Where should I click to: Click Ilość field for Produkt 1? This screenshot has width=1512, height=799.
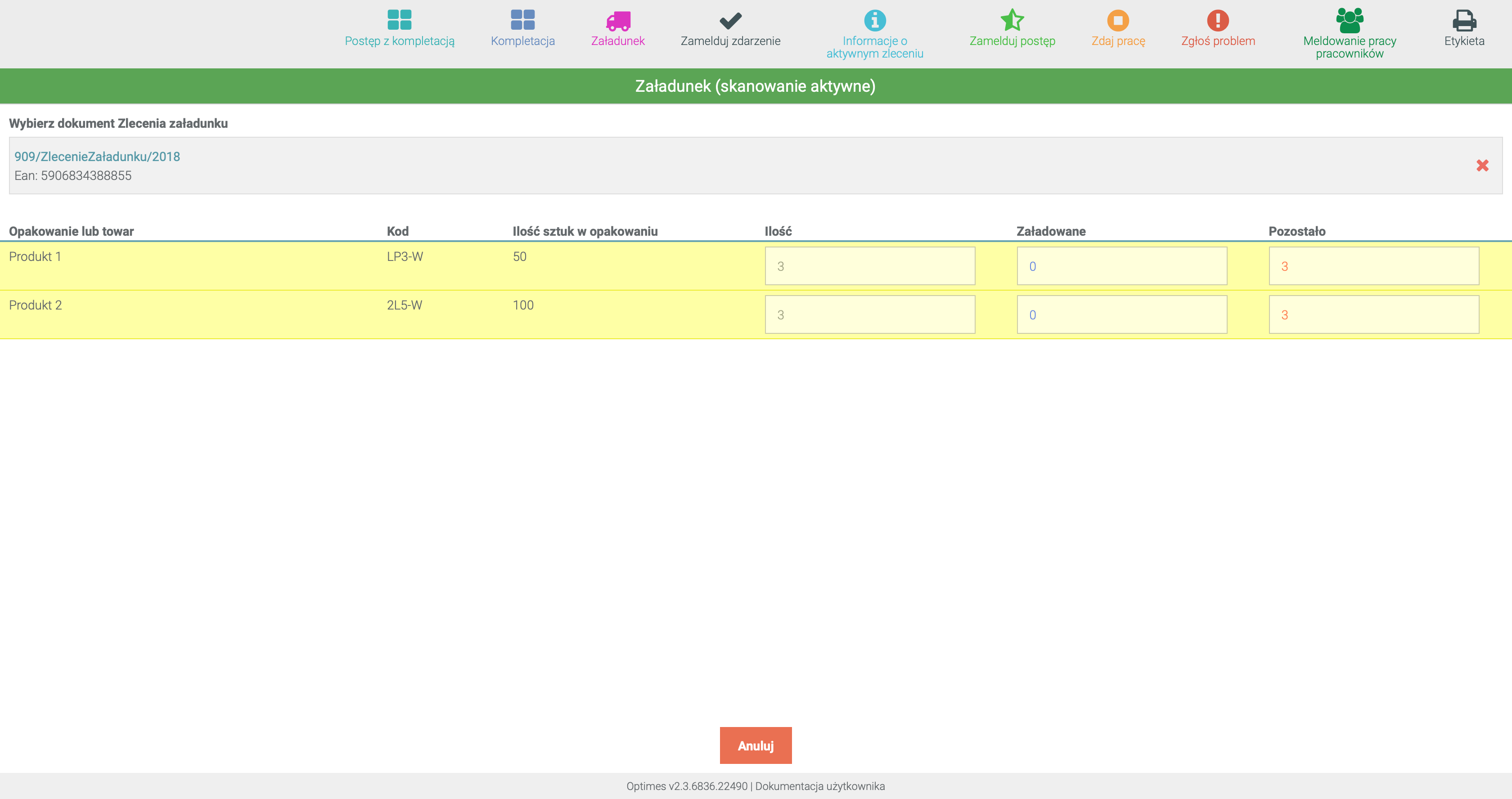pos(870,266)
